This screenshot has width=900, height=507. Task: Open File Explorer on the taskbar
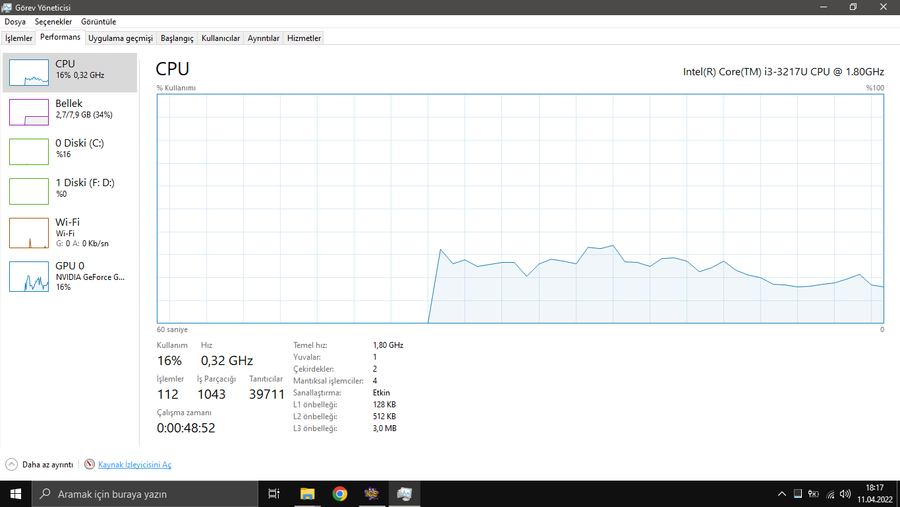tap(308, 494)
